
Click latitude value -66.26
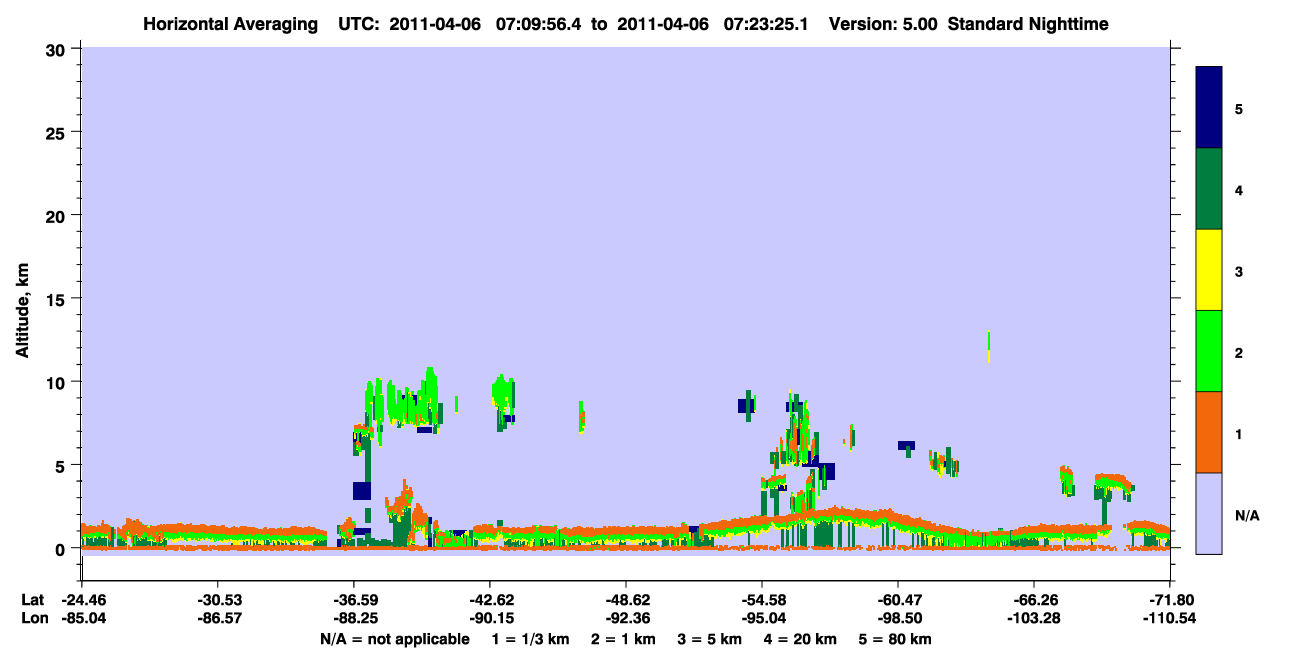(1034, 600)
